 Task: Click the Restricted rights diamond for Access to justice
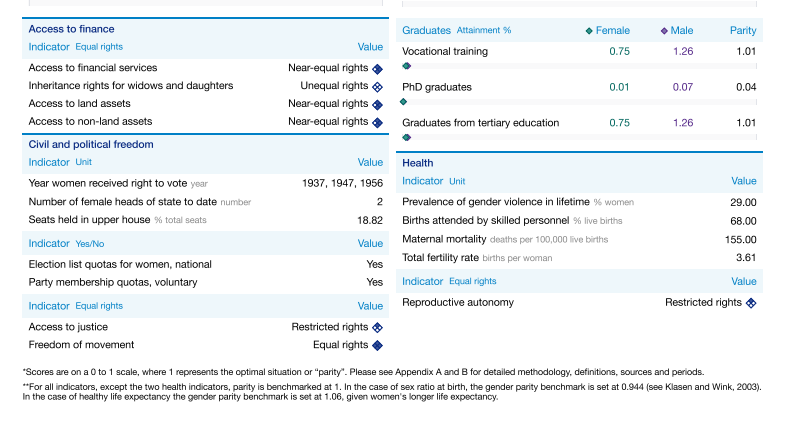click(x=377, y=327)
